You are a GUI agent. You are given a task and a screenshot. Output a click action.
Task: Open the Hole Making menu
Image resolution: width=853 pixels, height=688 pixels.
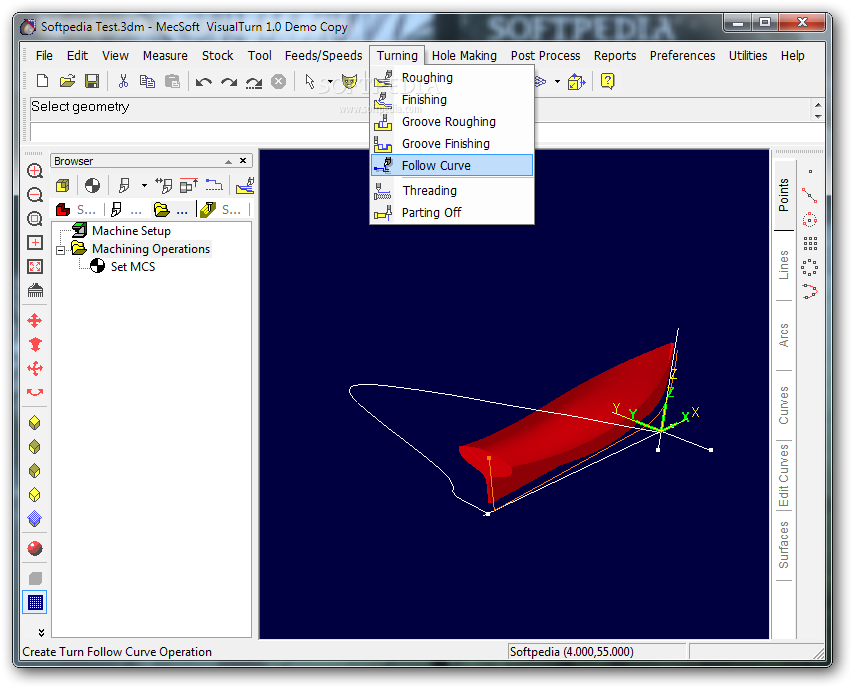coord(464,56)
